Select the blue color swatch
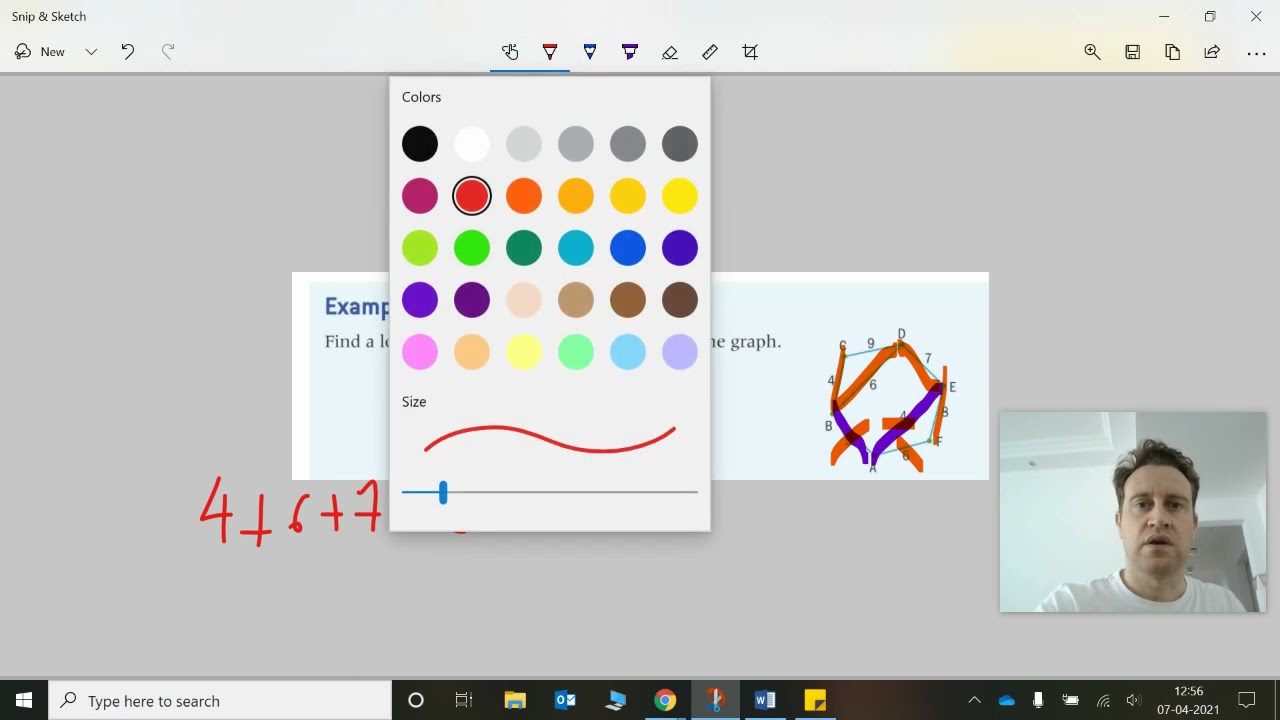Viewport: 1280px width, 720px height. pyautogui.click(x=628, y=248)
